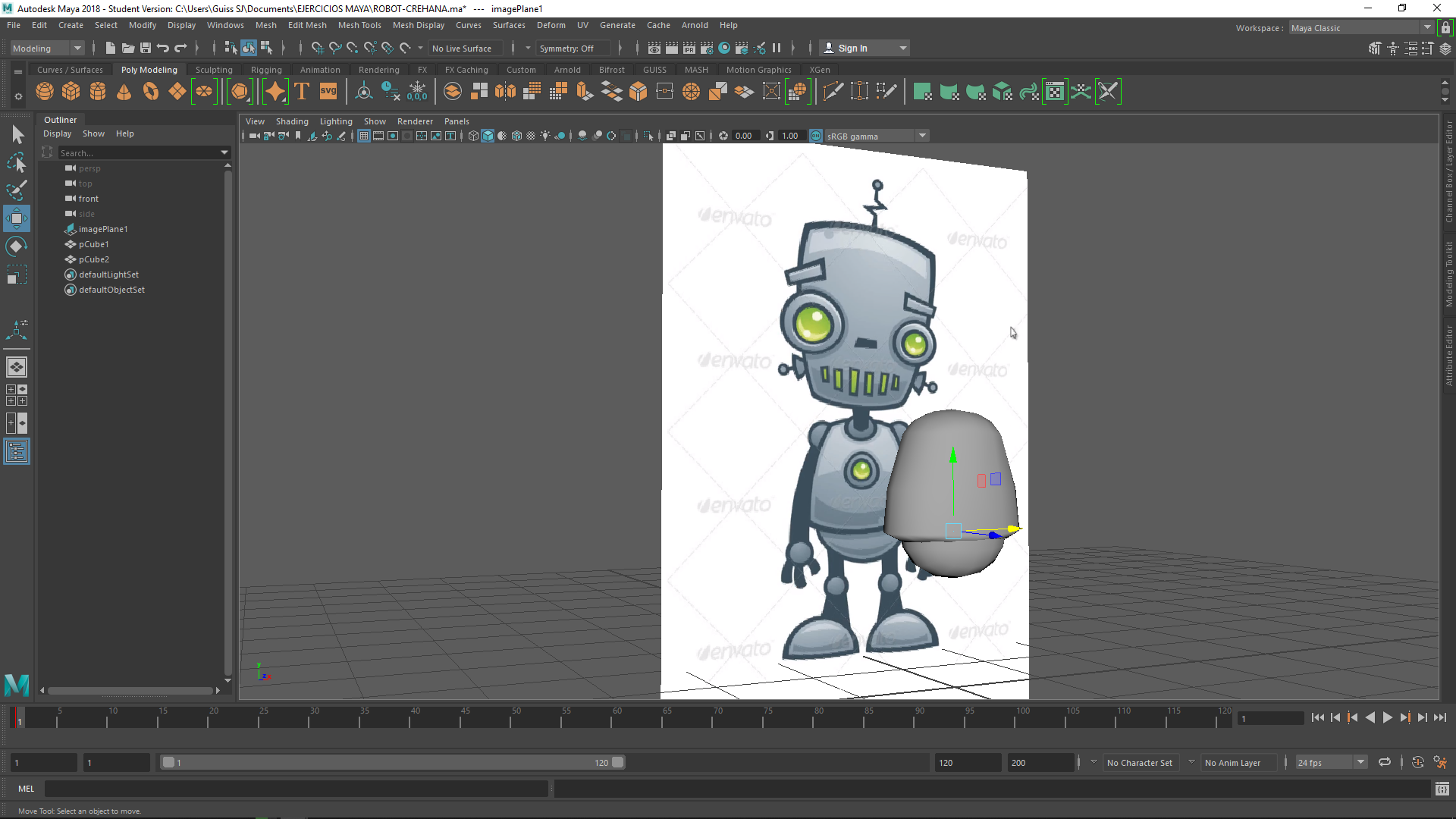Select the Paint Selection tool
The height and width of the screenshot is (819, 1456).
click(17, 190)
